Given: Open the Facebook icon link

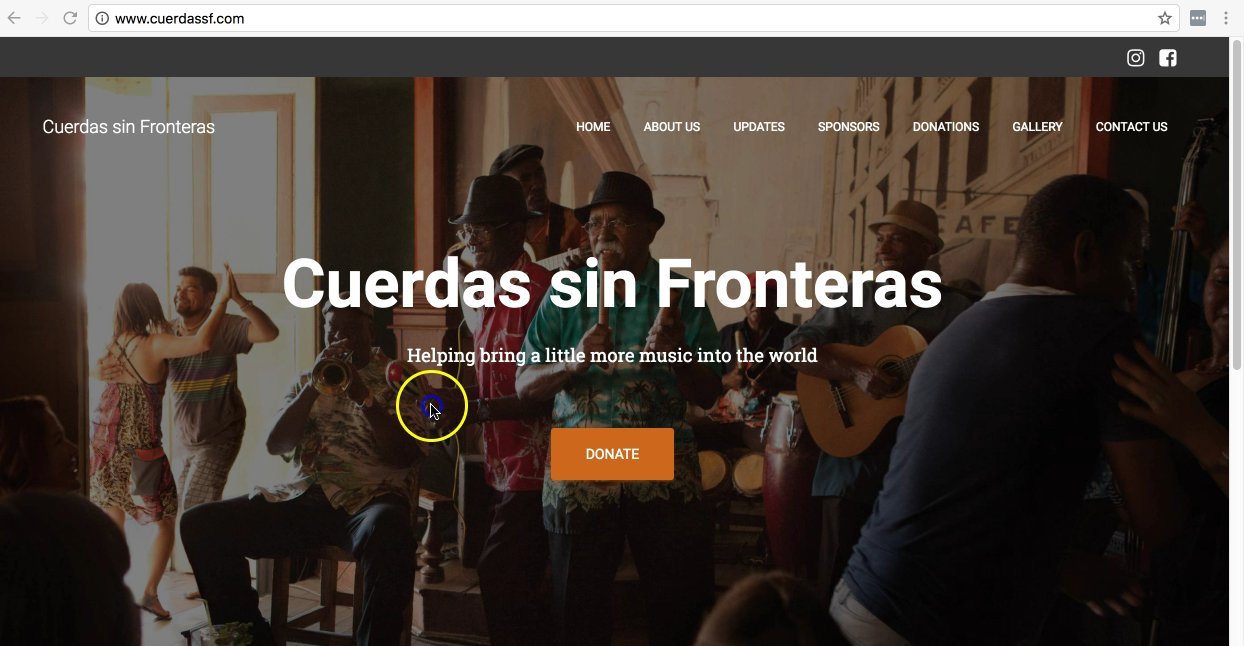Looking at the screenshot, I should [1168, 58].
